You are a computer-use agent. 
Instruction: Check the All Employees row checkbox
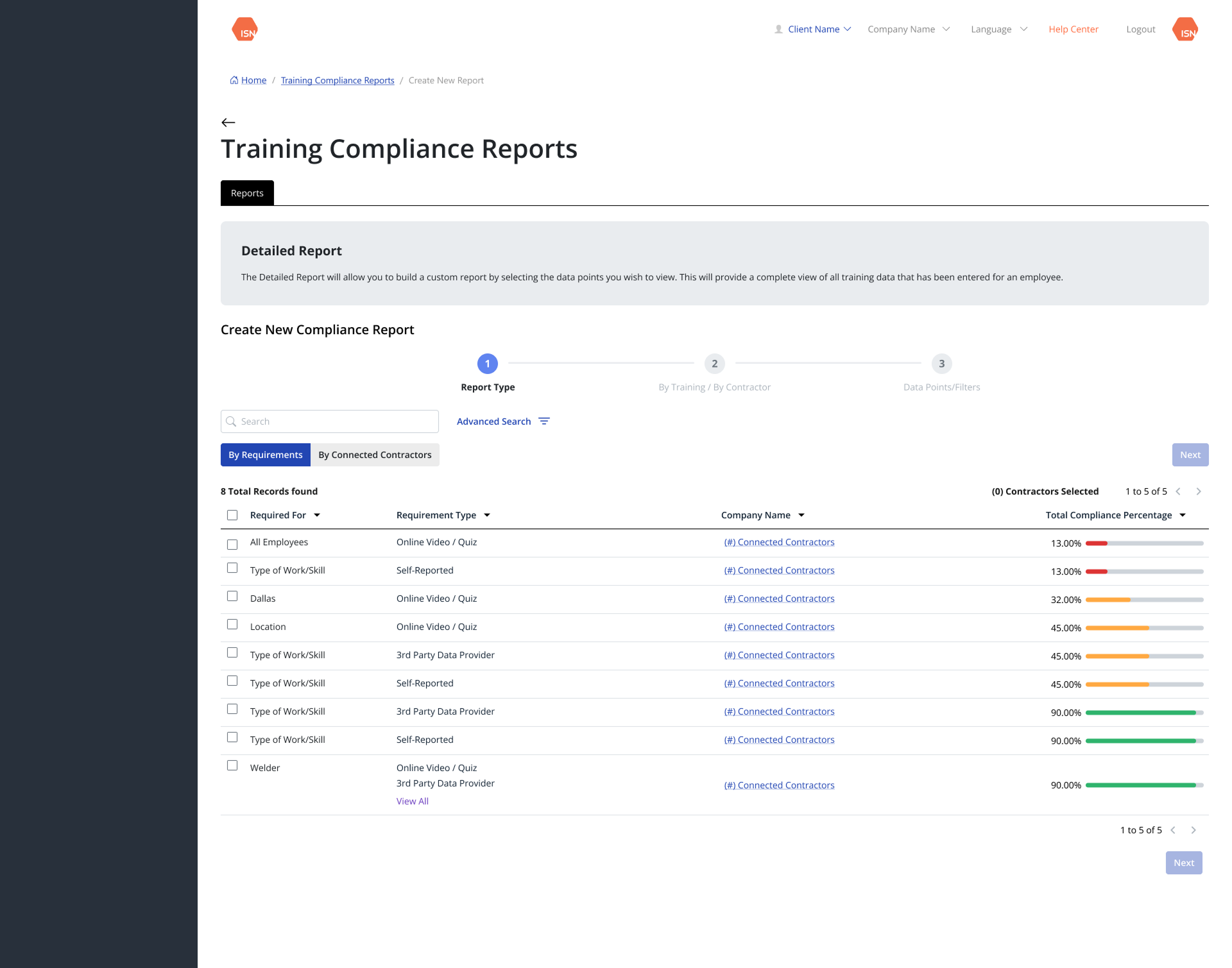tap(232, 545)
